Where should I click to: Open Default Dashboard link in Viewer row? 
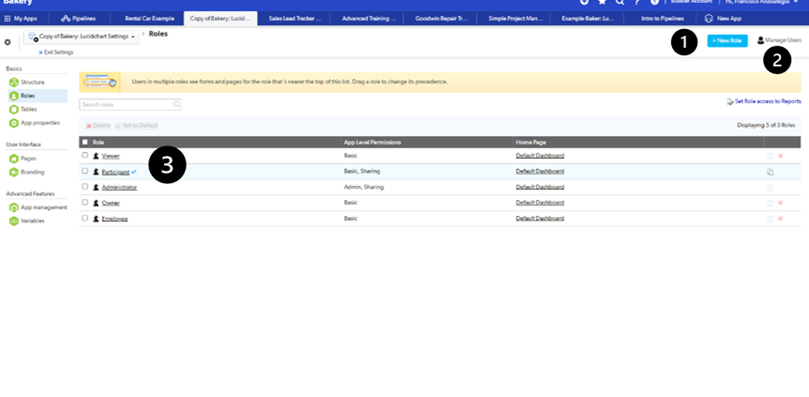pyautogui.click(x=540, y=155)
